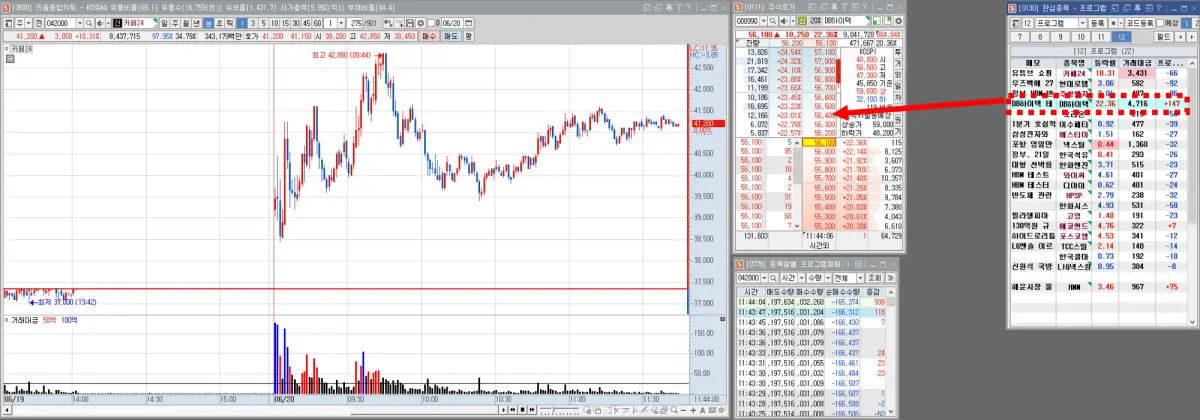Open the 시간 dropdown in 프로그램매매 window

click(802, 278)
